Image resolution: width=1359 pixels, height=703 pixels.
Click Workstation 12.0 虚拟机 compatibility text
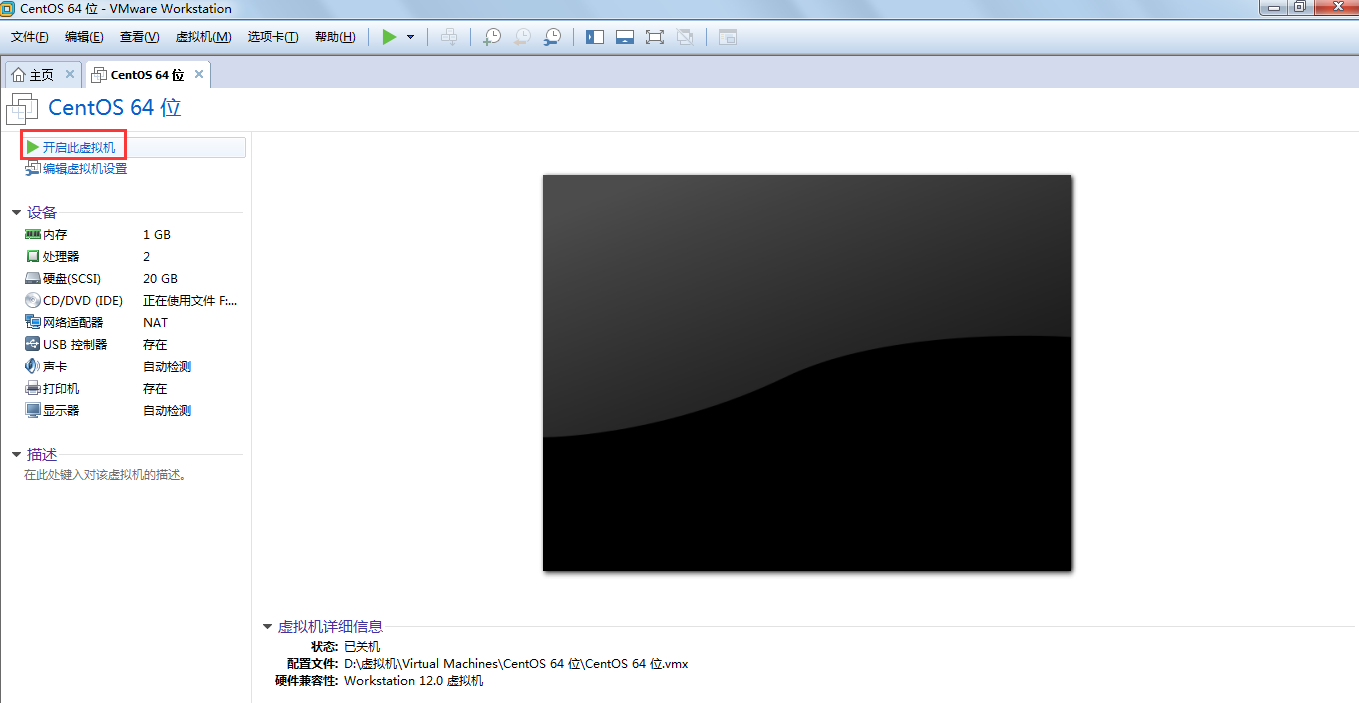pos(413,681)
